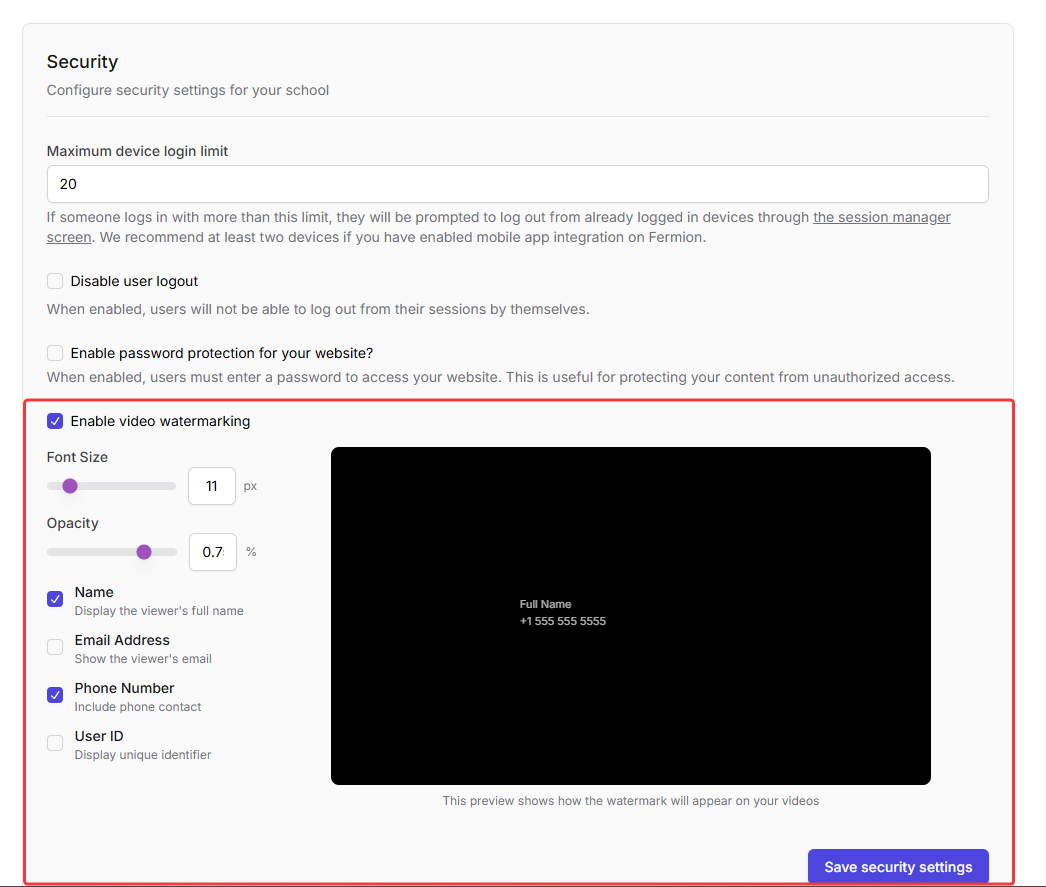1046x887 pixels.
Task: Open the session manager screen link
Action: (881, 217)
